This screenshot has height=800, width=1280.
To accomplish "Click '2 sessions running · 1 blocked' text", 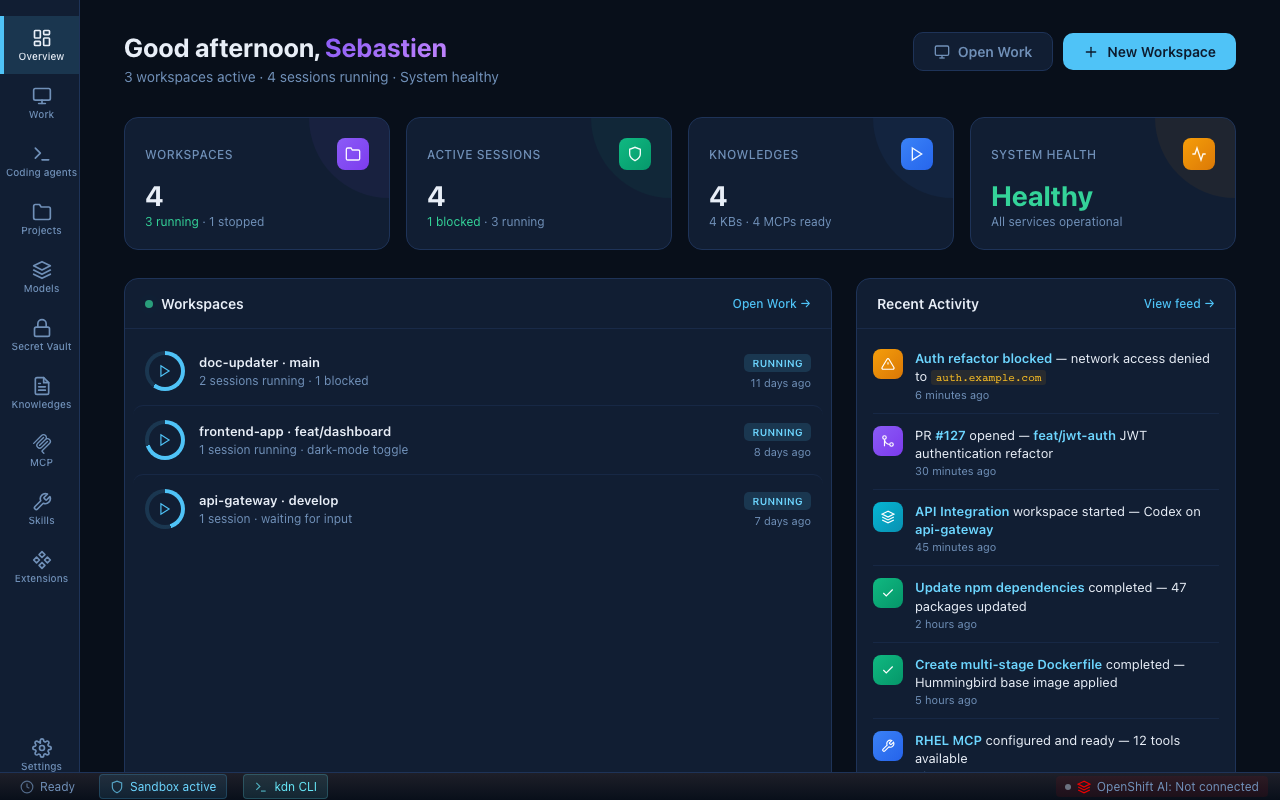I will point(284,381).
